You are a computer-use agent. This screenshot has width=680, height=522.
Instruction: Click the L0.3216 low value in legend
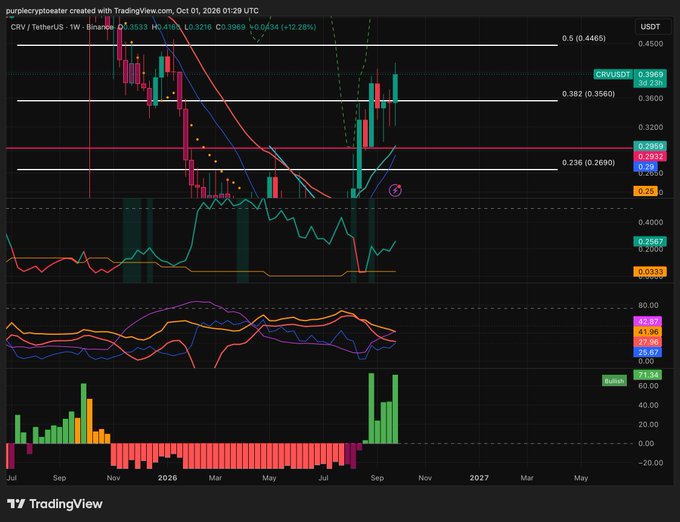(x=198, y=27)
